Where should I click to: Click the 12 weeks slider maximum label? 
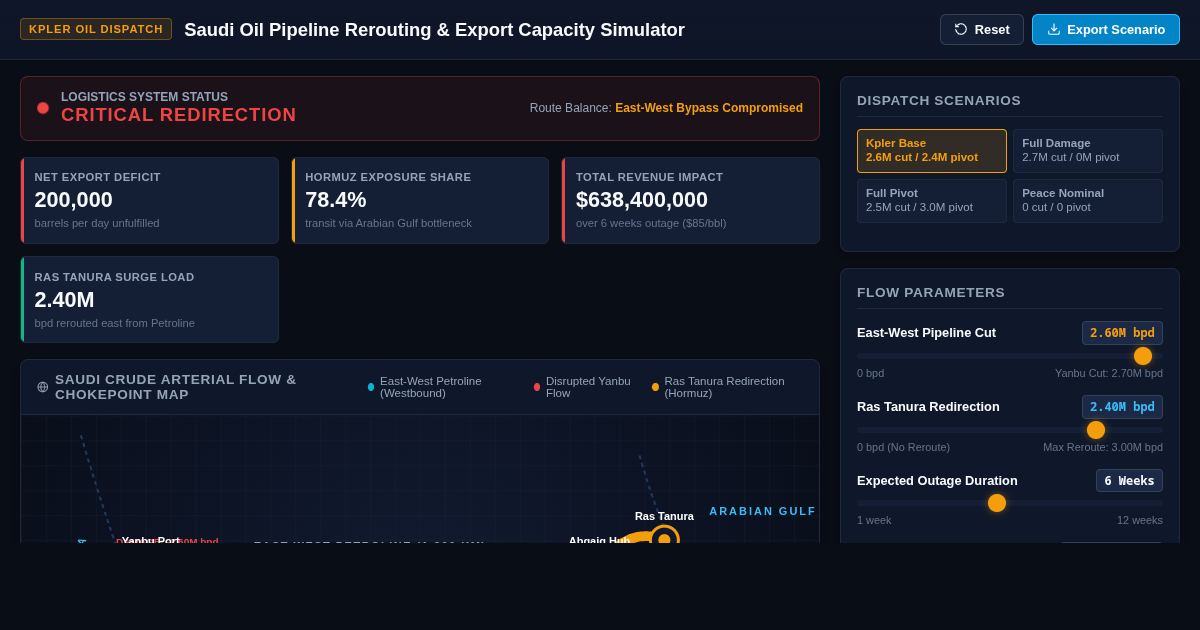(1140, 520)
